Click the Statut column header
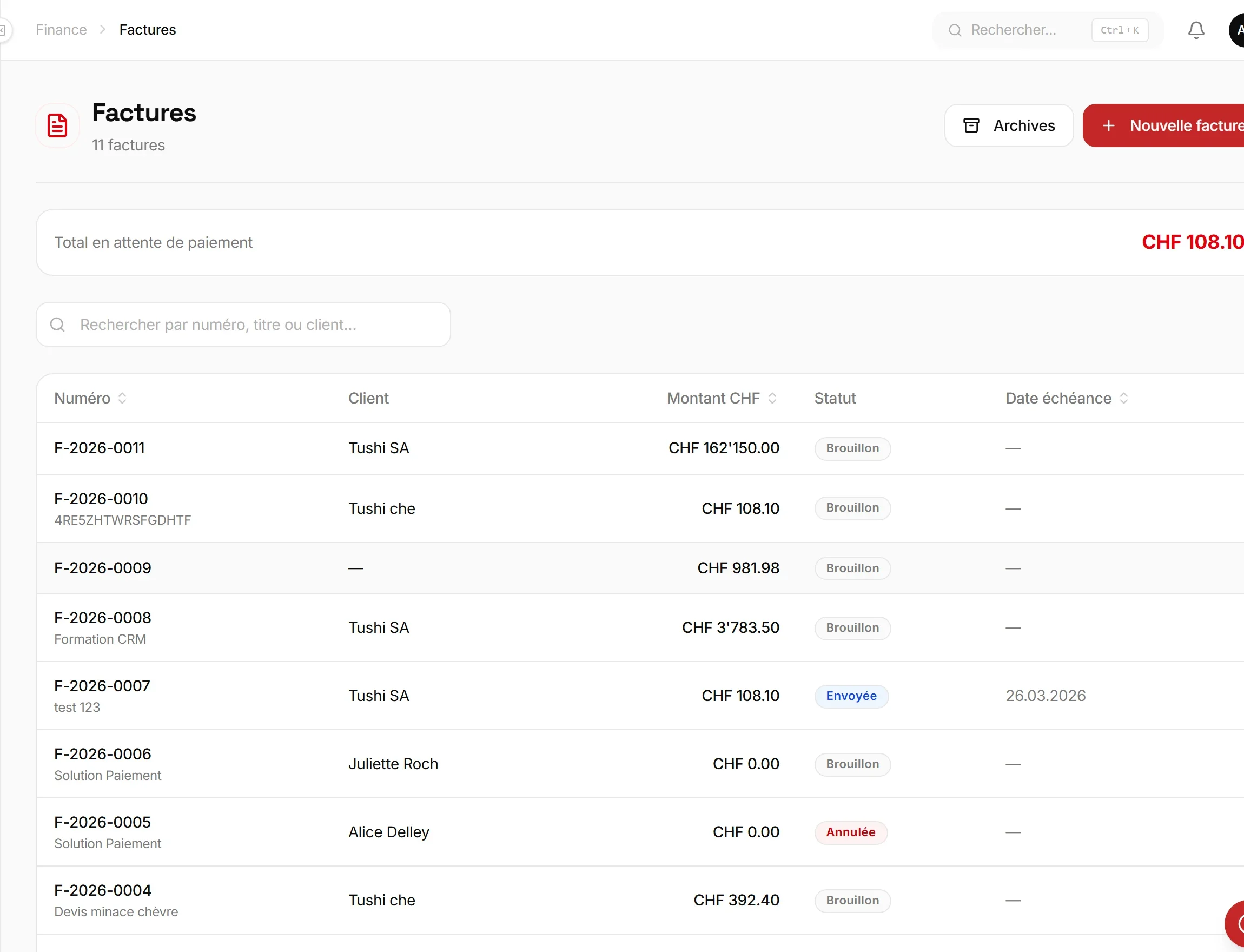This screenshot has height=952, width=1244. [x=835, y=398]
